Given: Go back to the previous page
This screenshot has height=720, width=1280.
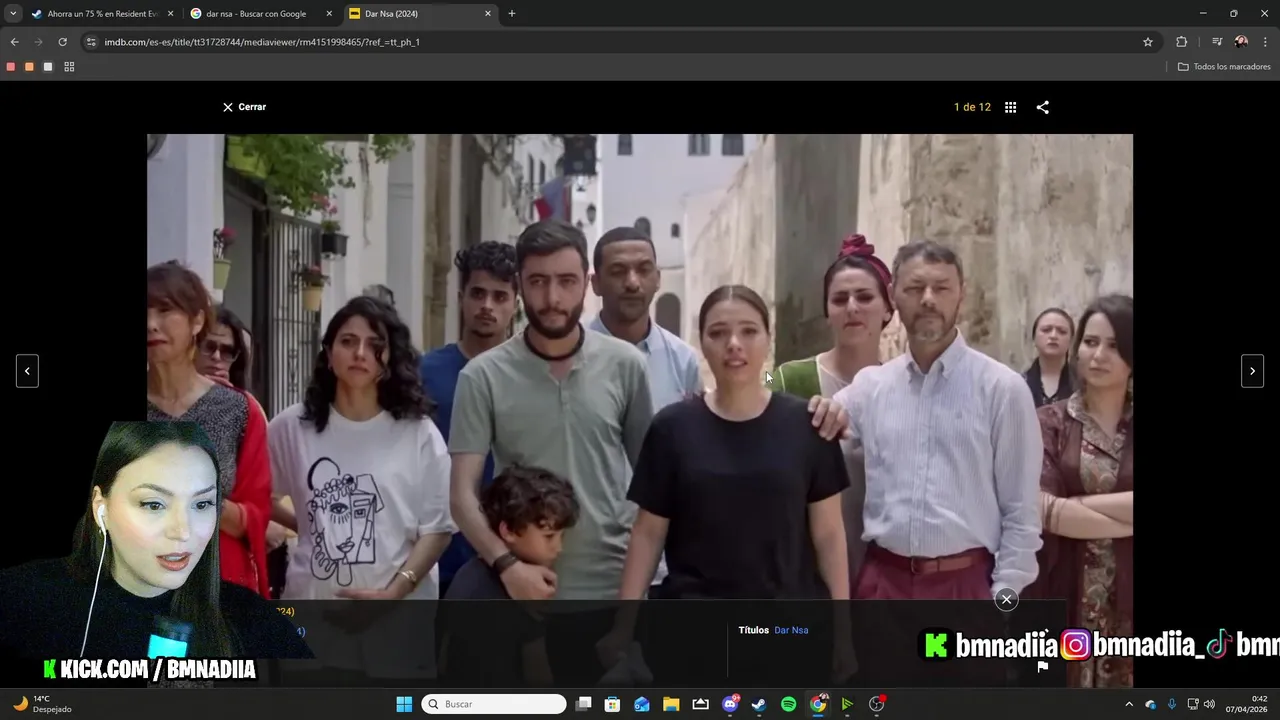Looking at the screenshot, I should coord(14,42).
